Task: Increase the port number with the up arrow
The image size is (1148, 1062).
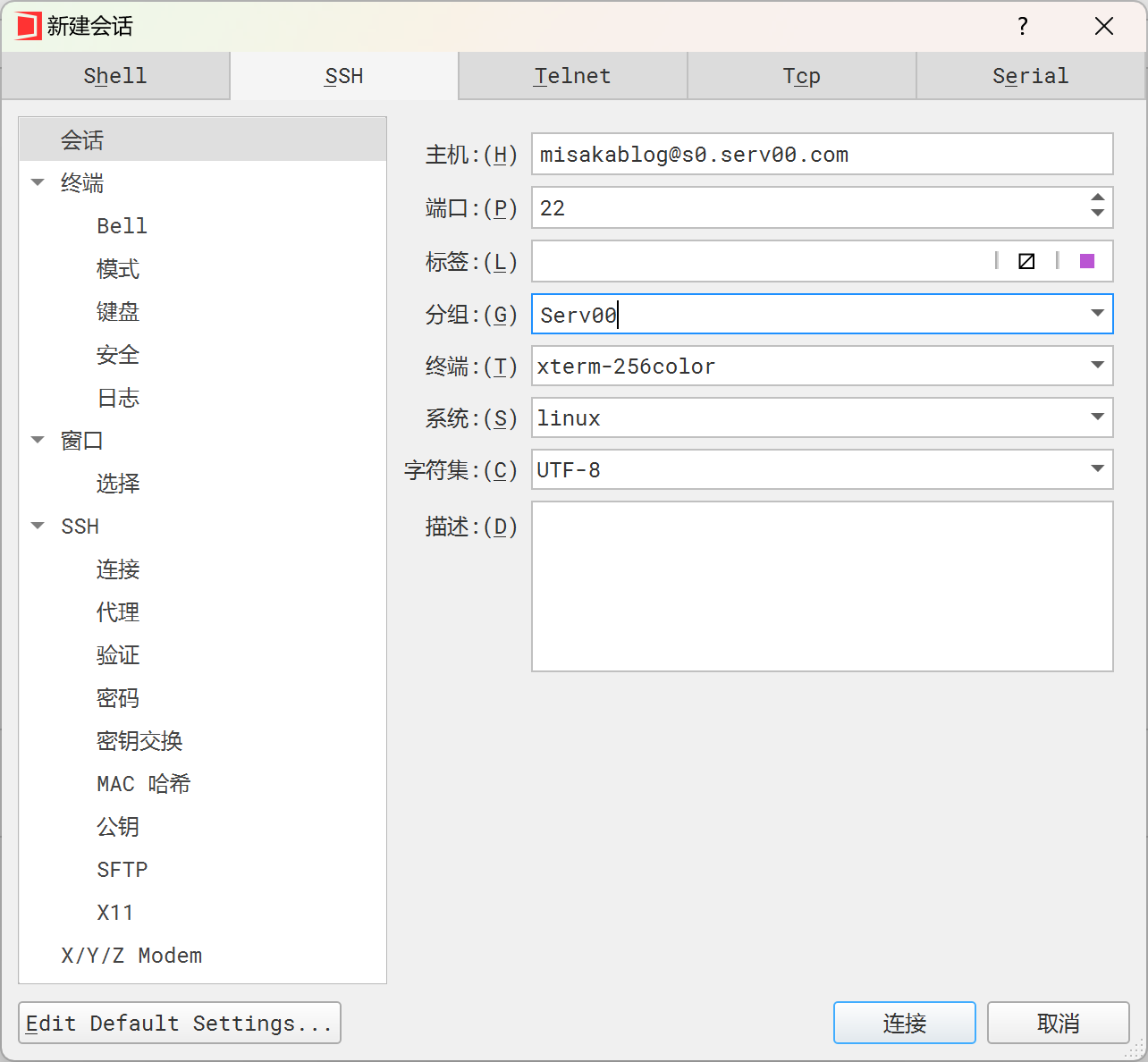Action: coord(1098,198)
